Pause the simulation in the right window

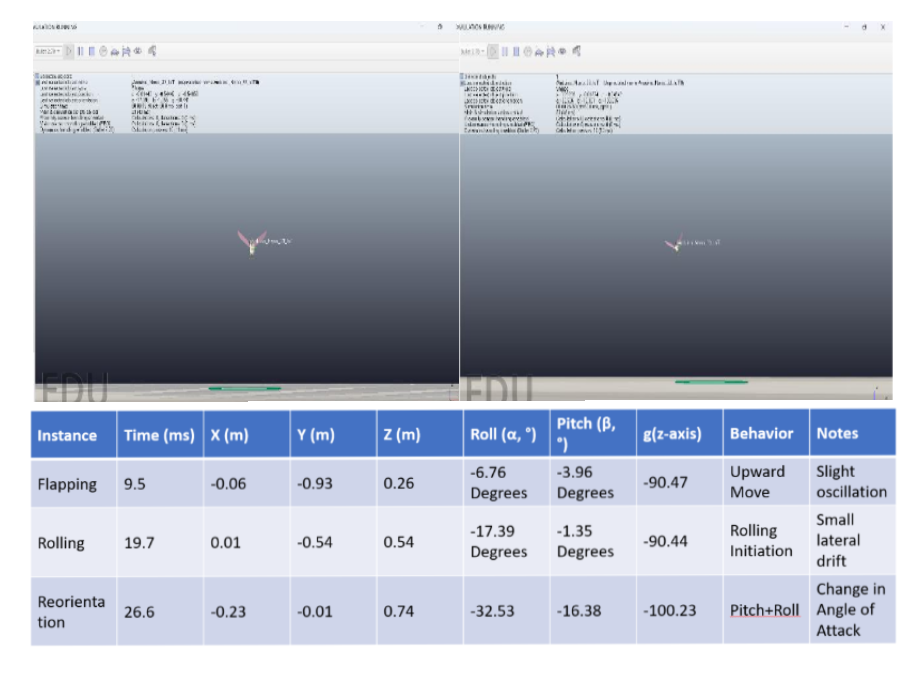click(x=506, y=51)
